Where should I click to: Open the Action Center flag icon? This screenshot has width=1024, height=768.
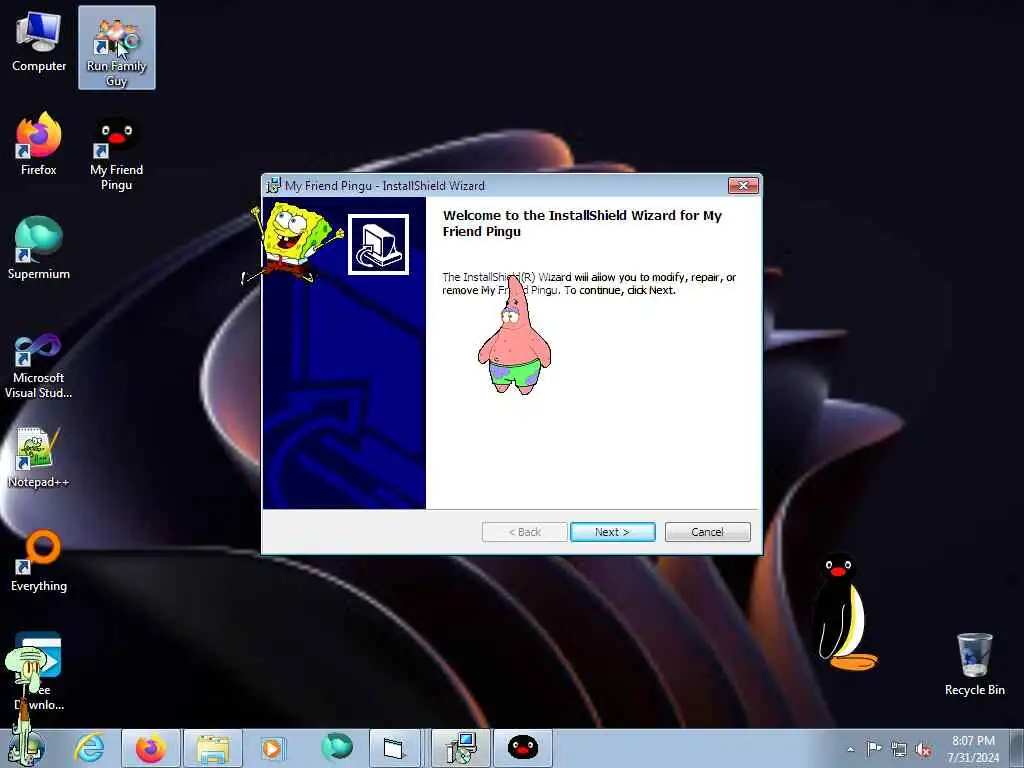point(874,748)
